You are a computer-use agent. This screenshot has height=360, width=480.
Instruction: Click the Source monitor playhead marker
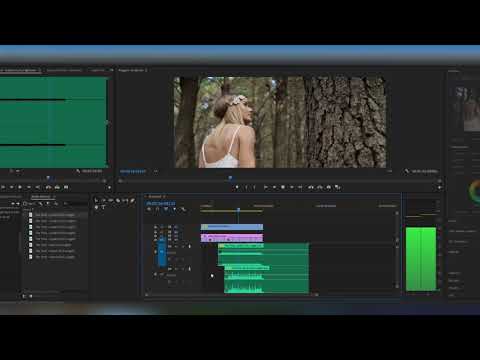coord(48,178)
